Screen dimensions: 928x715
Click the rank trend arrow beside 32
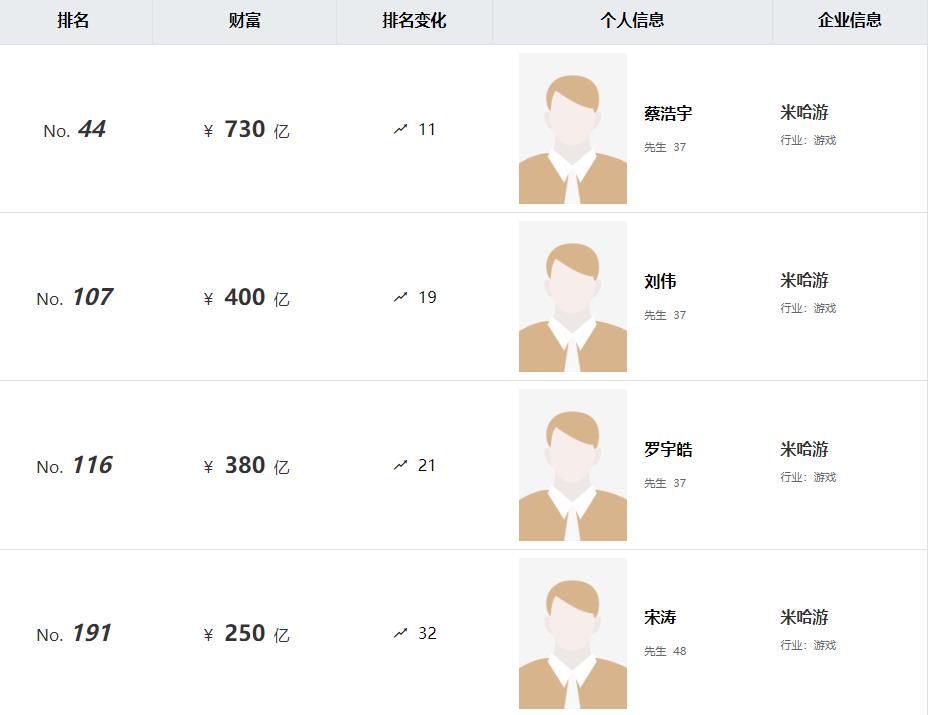[x=401, y=633]
